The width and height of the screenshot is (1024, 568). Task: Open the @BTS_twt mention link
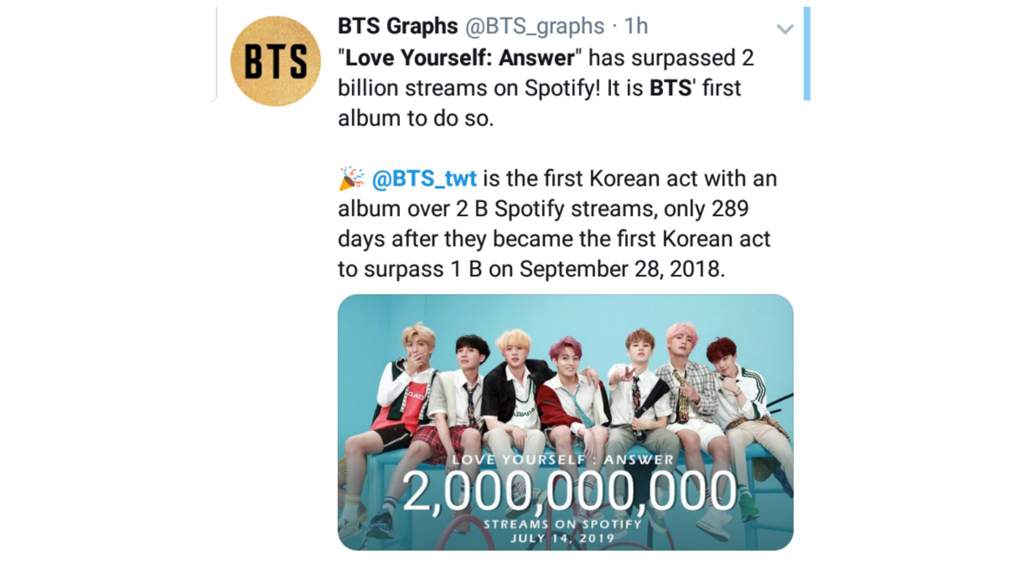pyautogui.click(x=424, y=178)
